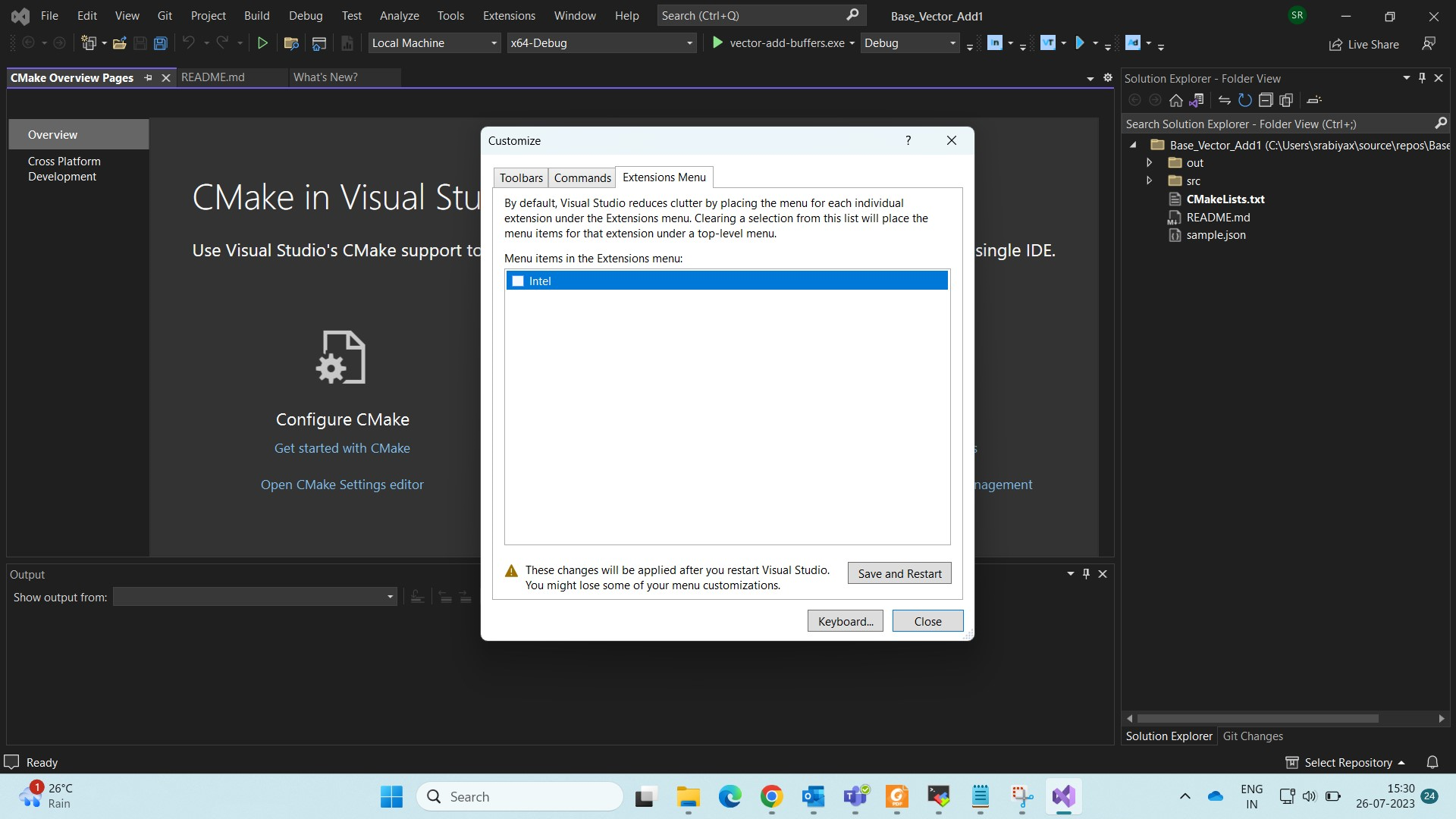Expand the src folder in Solution Explorer

[x=1149, y=181]
